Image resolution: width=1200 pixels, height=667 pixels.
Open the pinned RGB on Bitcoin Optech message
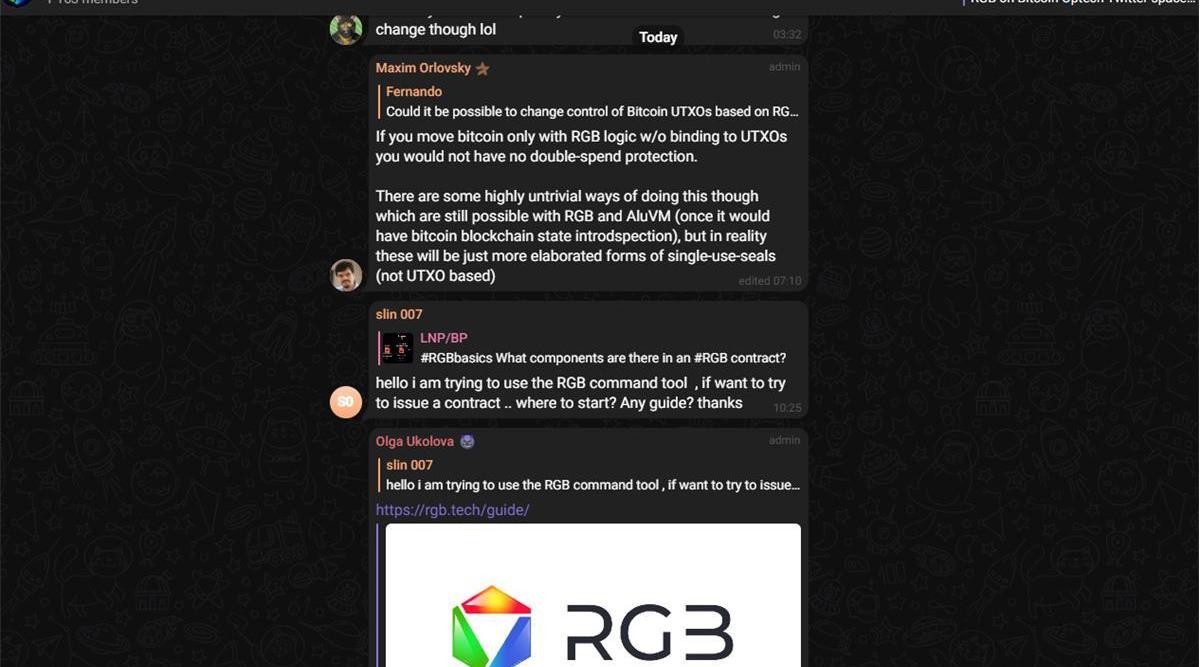point(1080,3)
